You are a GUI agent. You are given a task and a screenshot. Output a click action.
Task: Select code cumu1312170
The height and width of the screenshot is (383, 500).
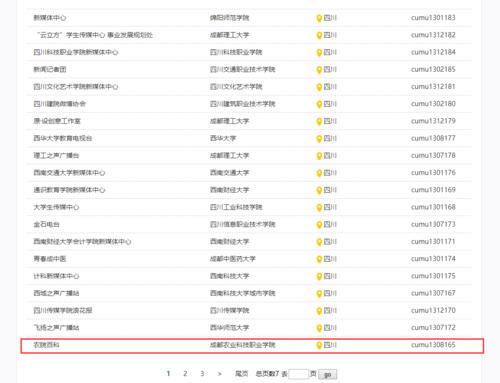coord(433,311)
